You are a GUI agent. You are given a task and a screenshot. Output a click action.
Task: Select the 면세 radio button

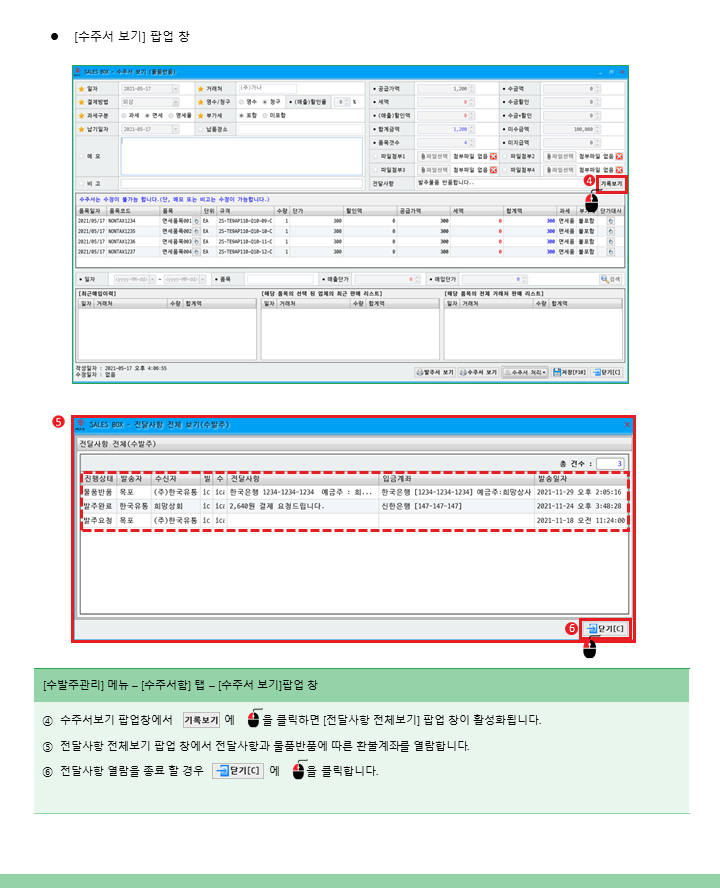147,116
